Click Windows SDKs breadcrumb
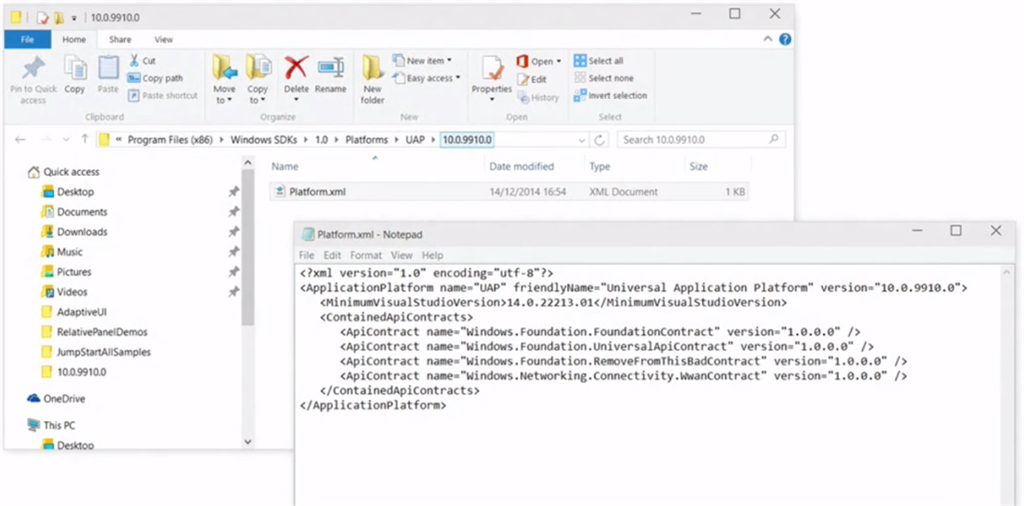1024x506 pixels. [x=264, y=140]
